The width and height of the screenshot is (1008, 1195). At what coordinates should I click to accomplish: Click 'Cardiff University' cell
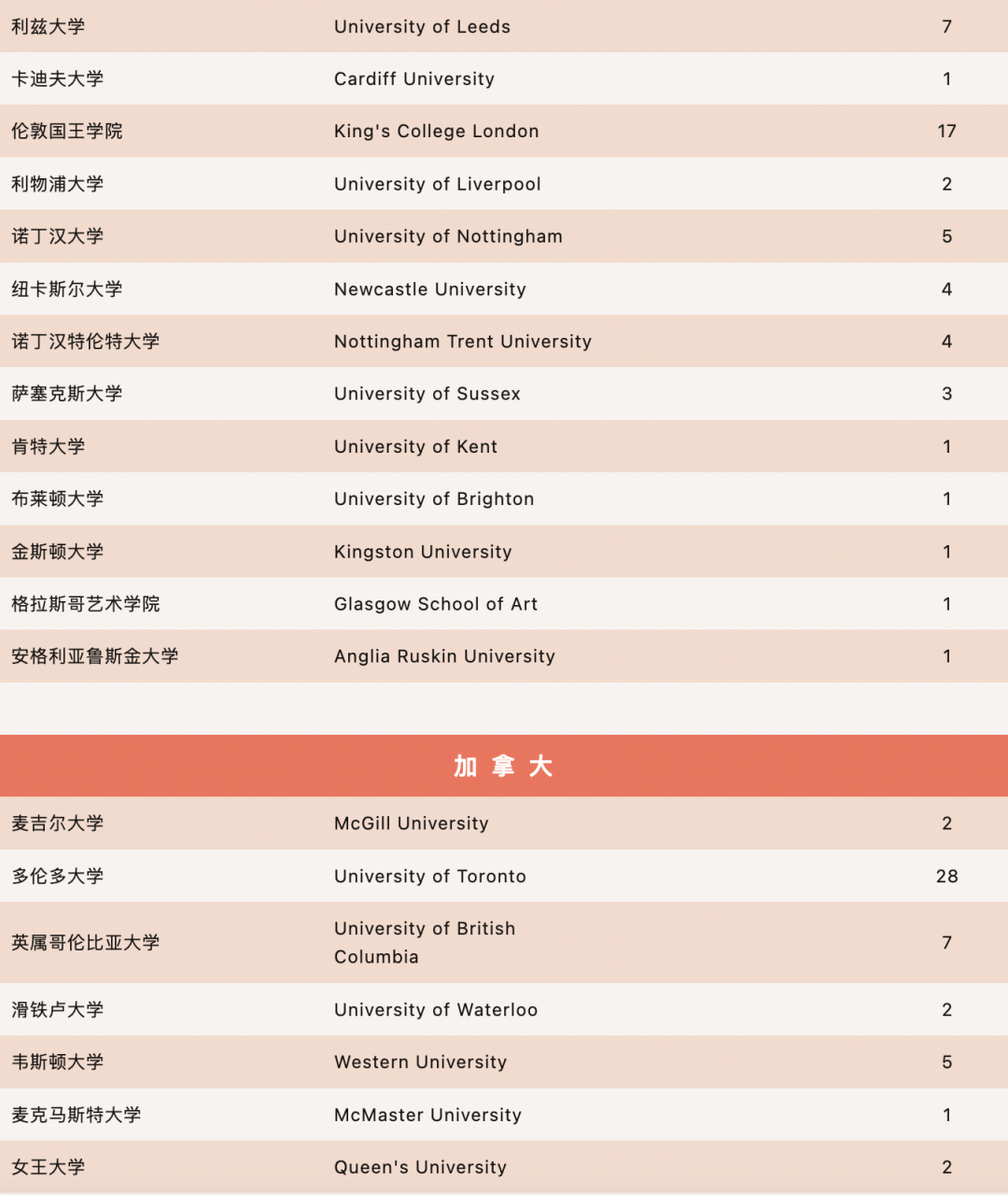coord(414,78)
